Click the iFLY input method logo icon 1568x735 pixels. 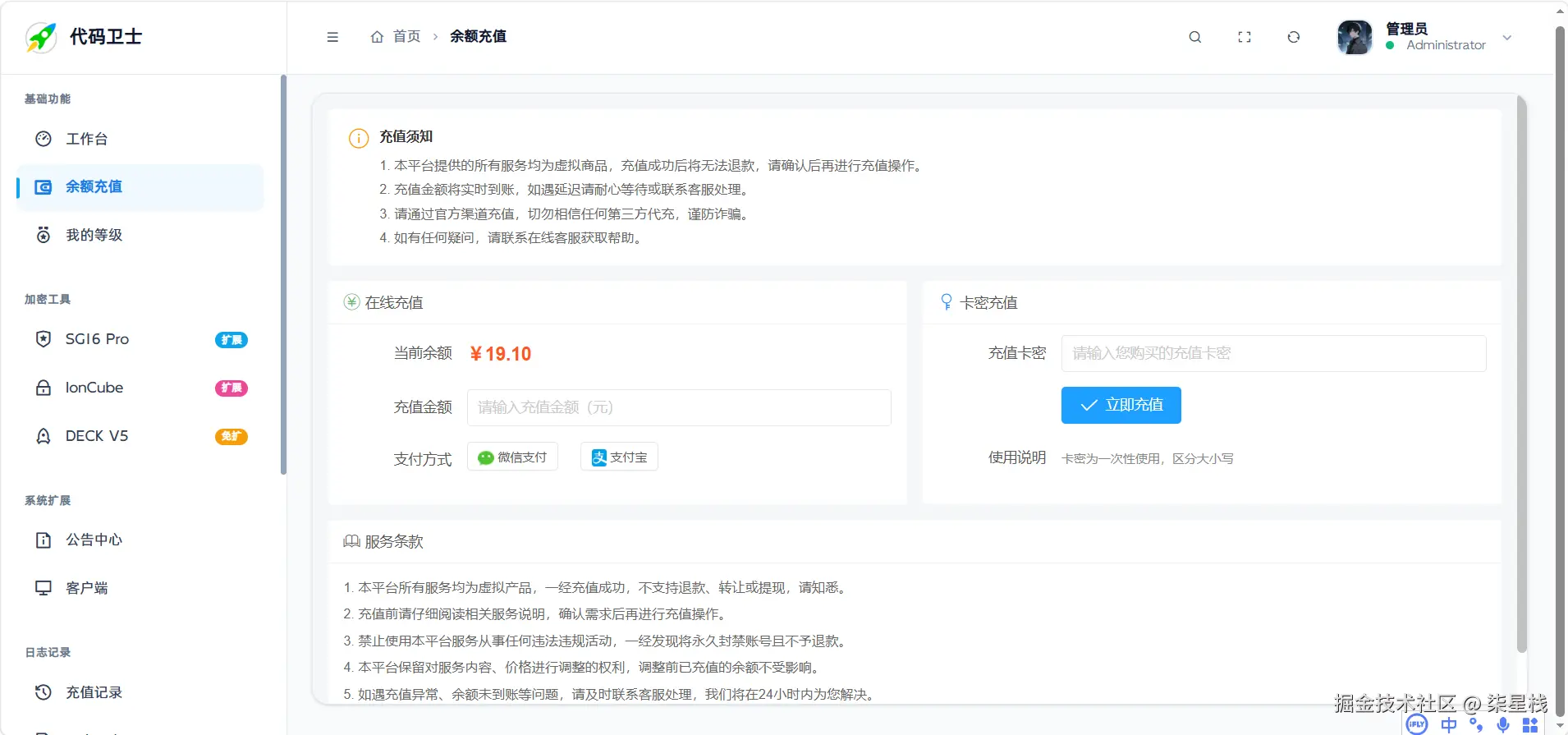tap(1417, 724)
